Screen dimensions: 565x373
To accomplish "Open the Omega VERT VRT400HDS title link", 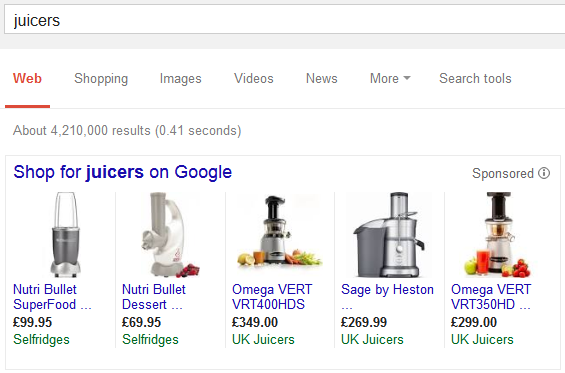I will pyautogui.click(x=272, y=297).
